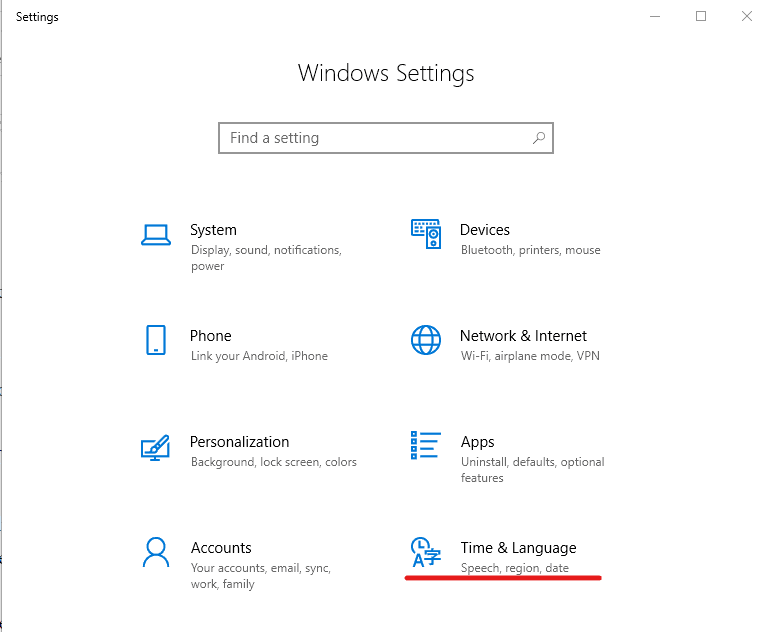Click the Devices keyboard and speaker icon
This screenshot has width=768, height=632.
point(426,234)
